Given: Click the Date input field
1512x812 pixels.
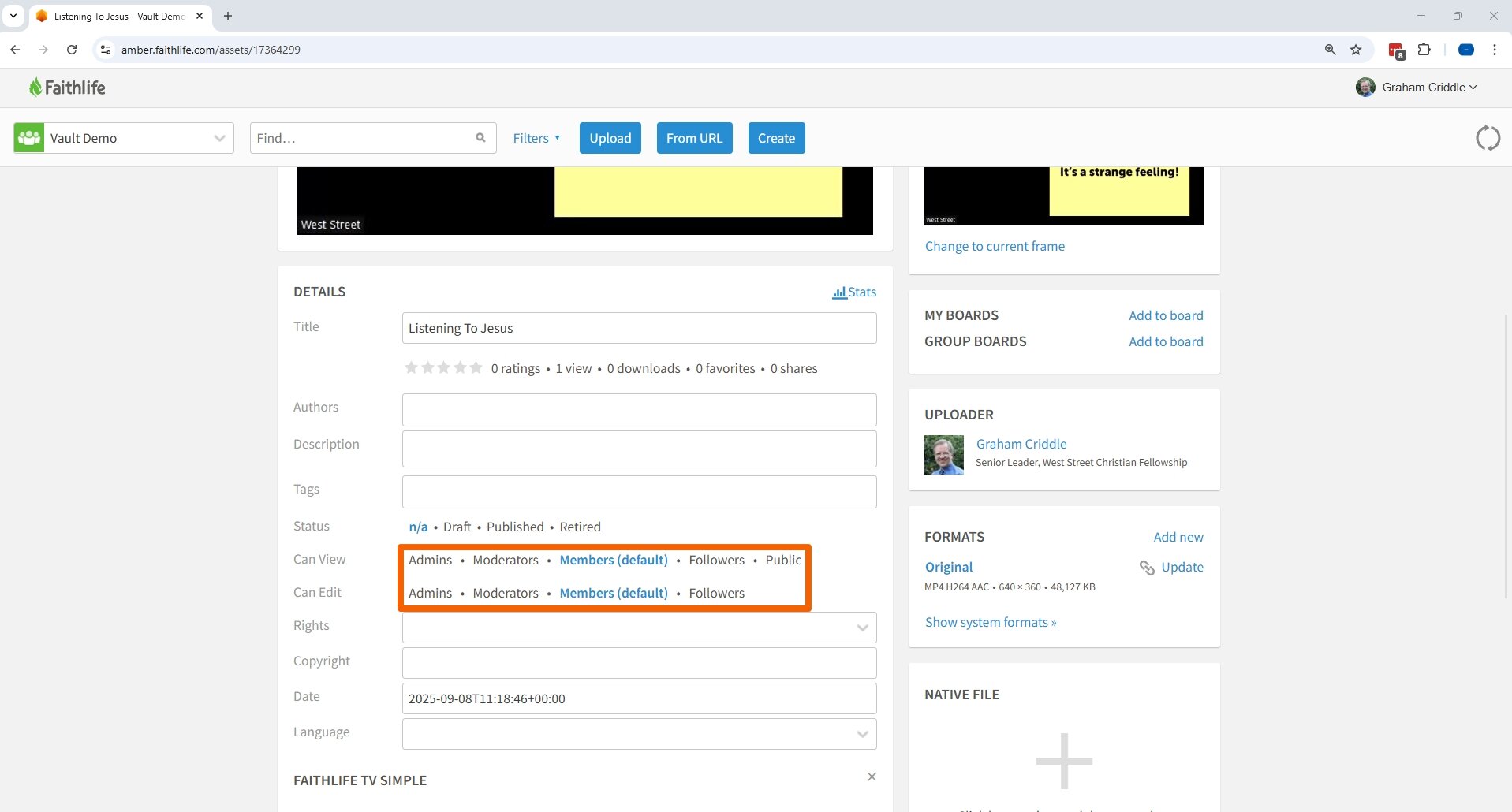Looking at the screenshot, I should coord(639,698).
